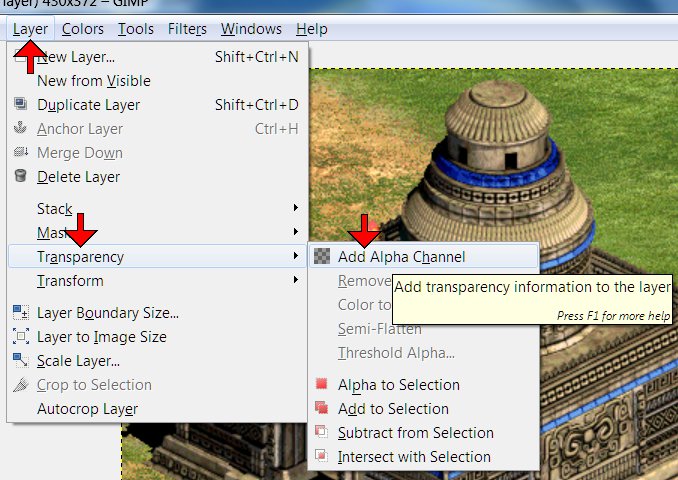This screenshot has width=678, height=480.
Task: Open the Help menu
Action: [x=312, y=29]
